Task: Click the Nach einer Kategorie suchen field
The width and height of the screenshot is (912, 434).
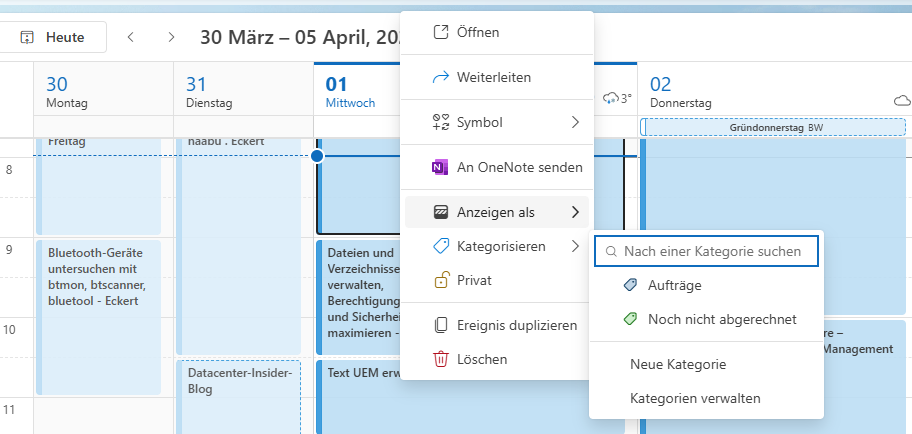Action: (712, 252)
